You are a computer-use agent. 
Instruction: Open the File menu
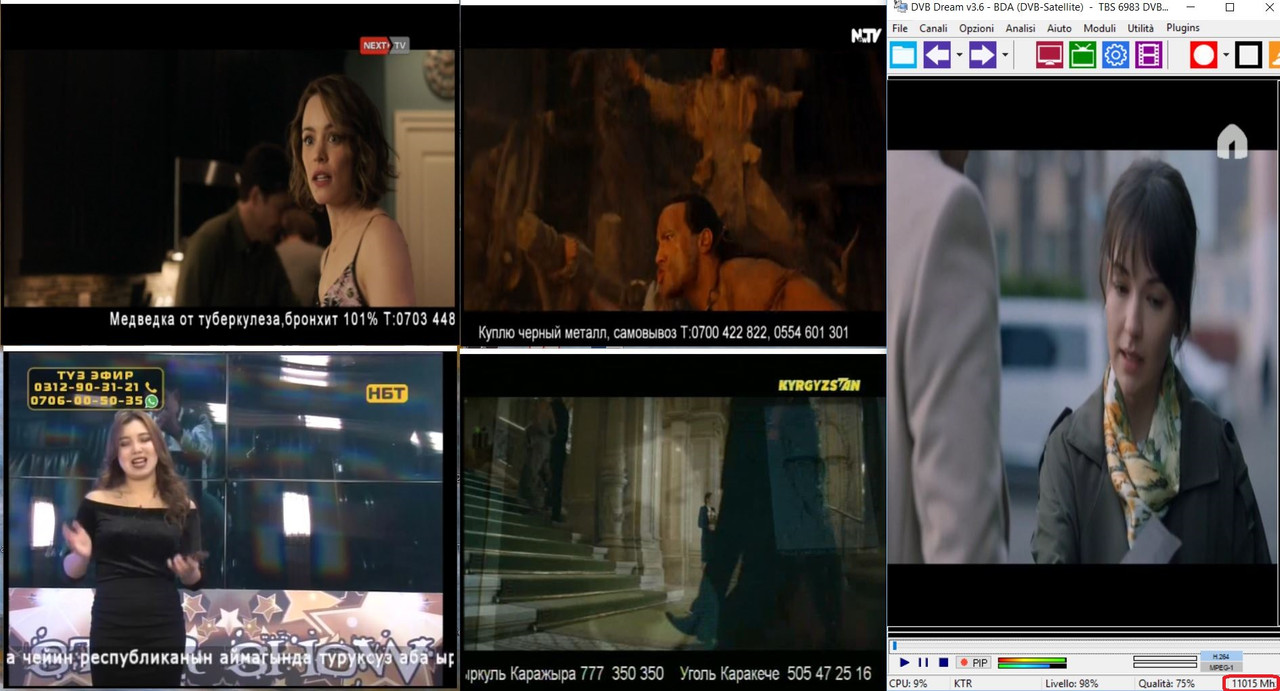900,28
